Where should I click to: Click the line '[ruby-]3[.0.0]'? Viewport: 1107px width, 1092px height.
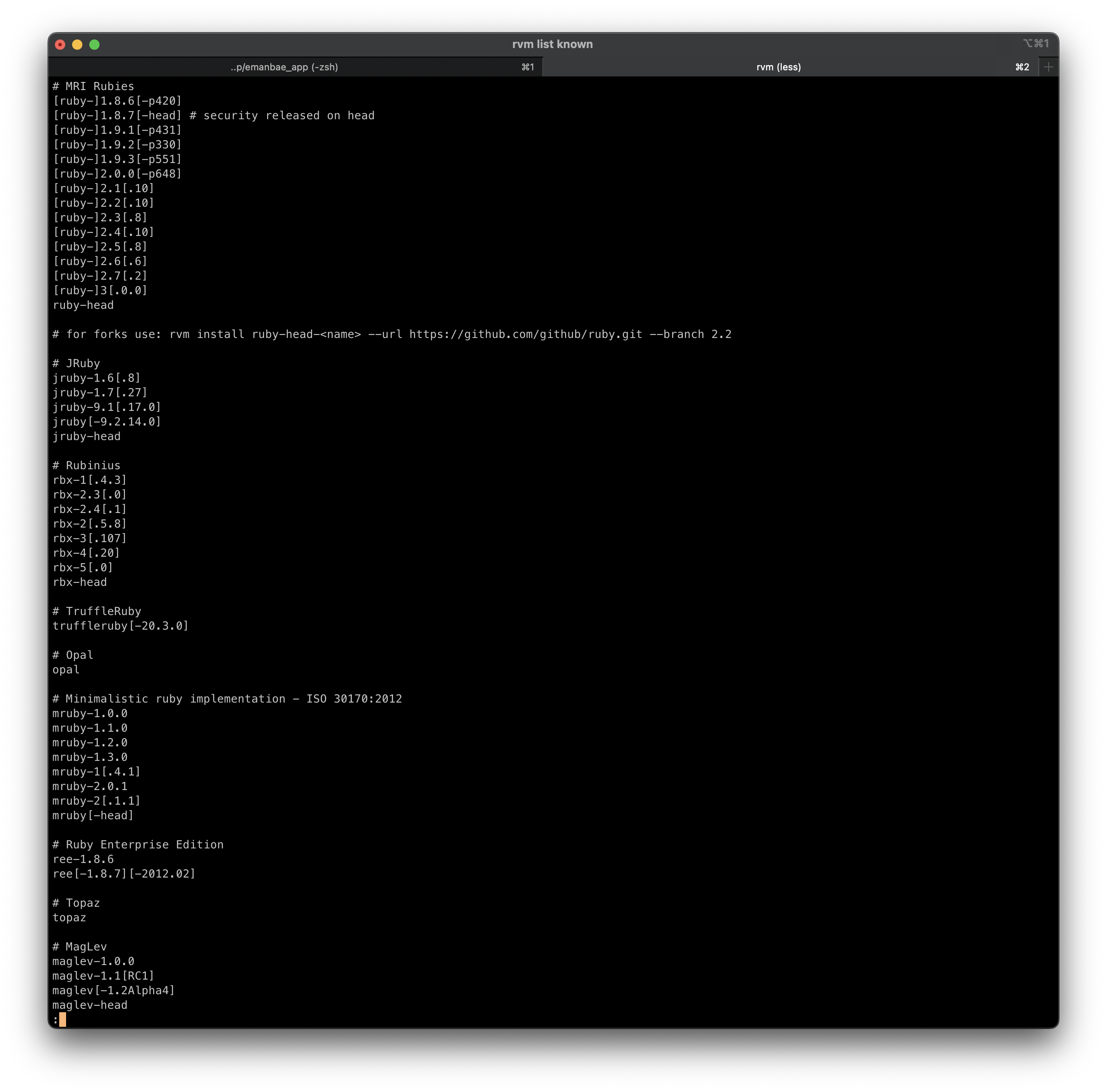[100, 291]
